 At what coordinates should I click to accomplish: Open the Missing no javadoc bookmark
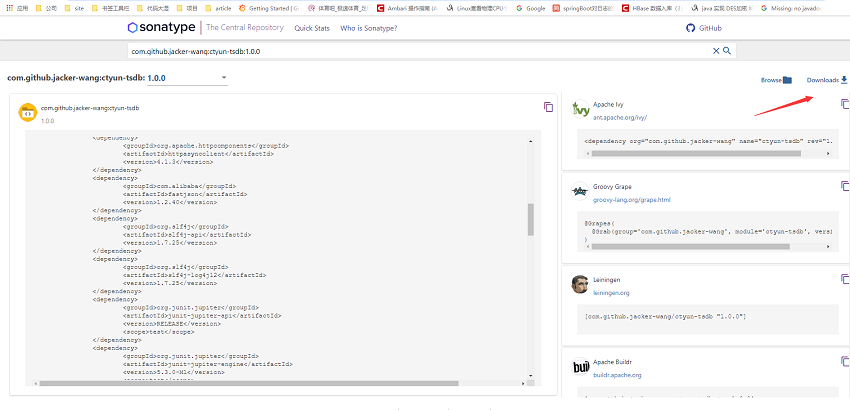(791, 8)
